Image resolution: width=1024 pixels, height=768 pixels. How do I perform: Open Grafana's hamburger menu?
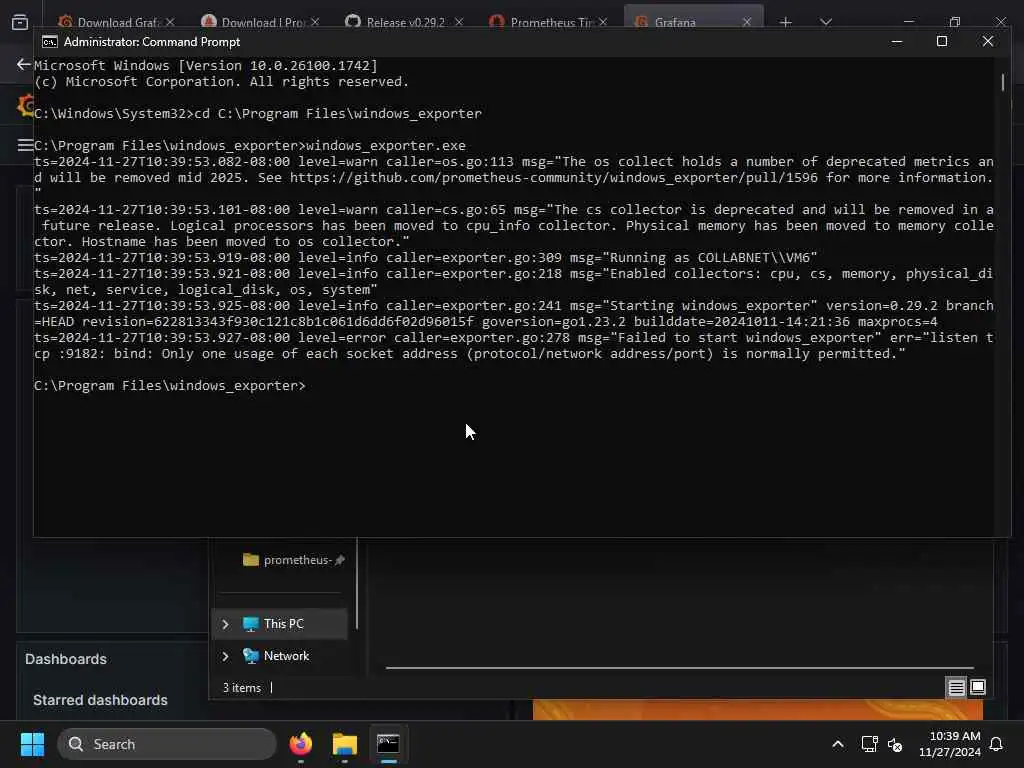[x=25, y=145]
